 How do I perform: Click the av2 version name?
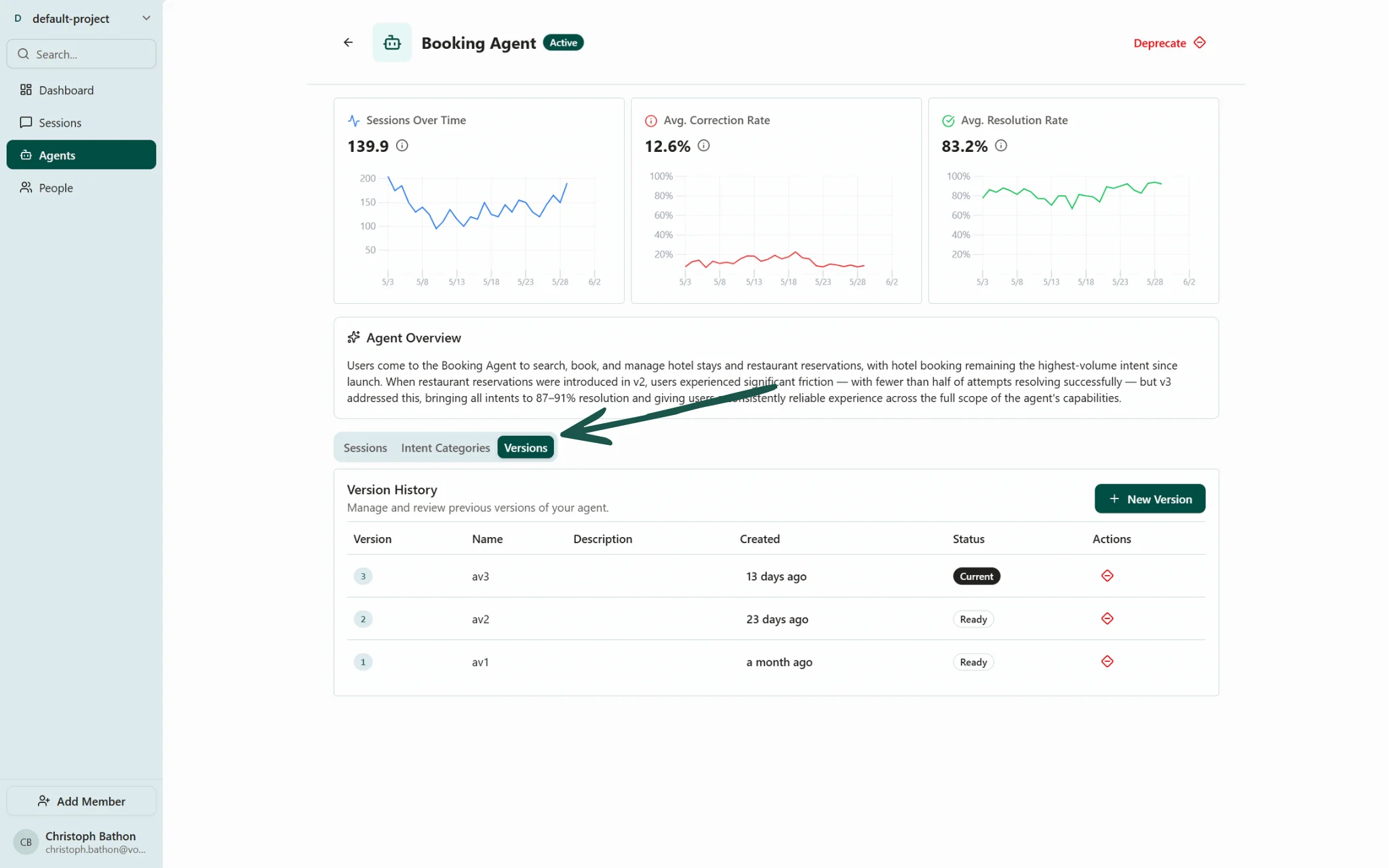(x=480, y=619)
